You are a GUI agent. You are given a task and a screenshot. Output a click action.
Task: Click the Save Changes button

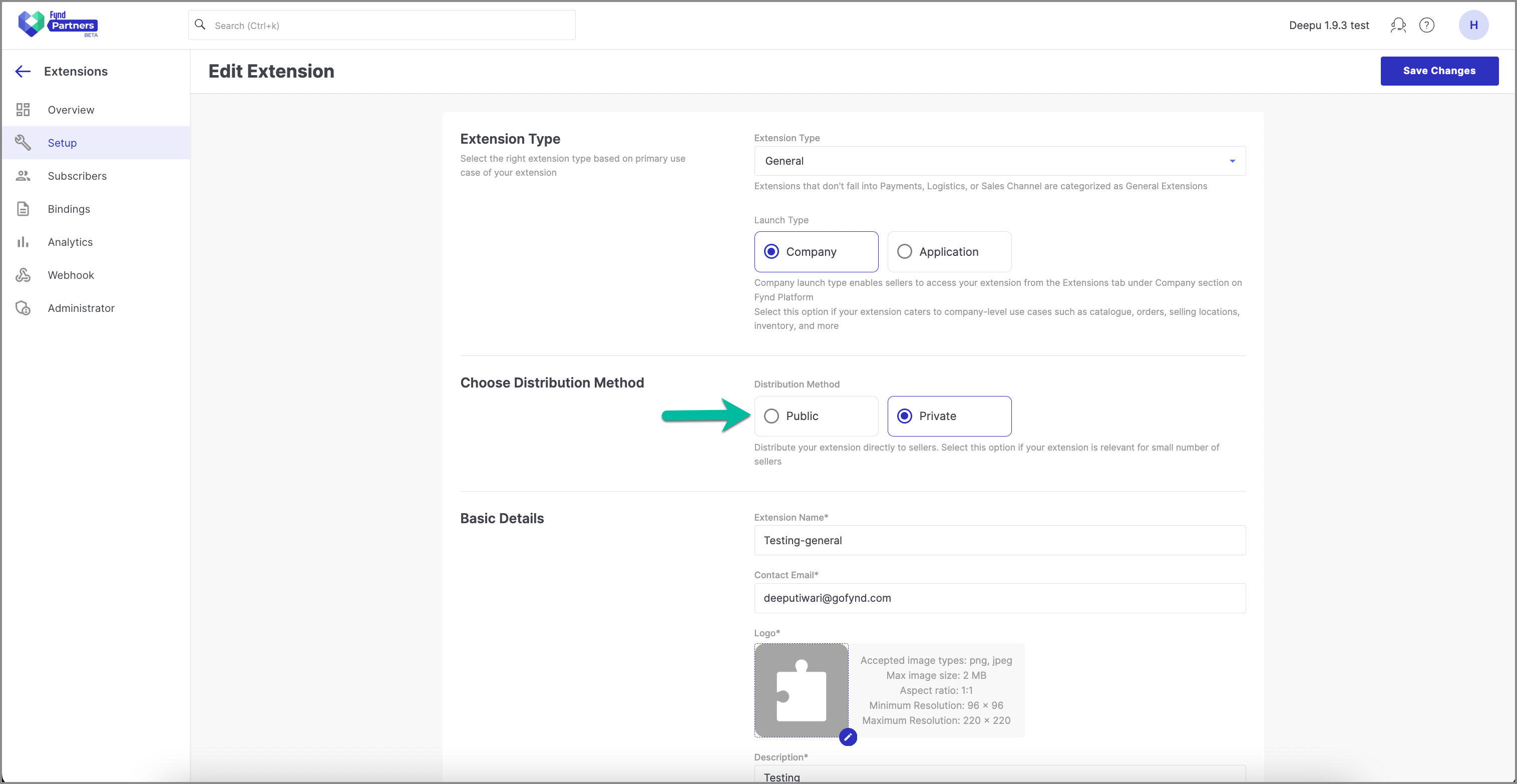1439,71
